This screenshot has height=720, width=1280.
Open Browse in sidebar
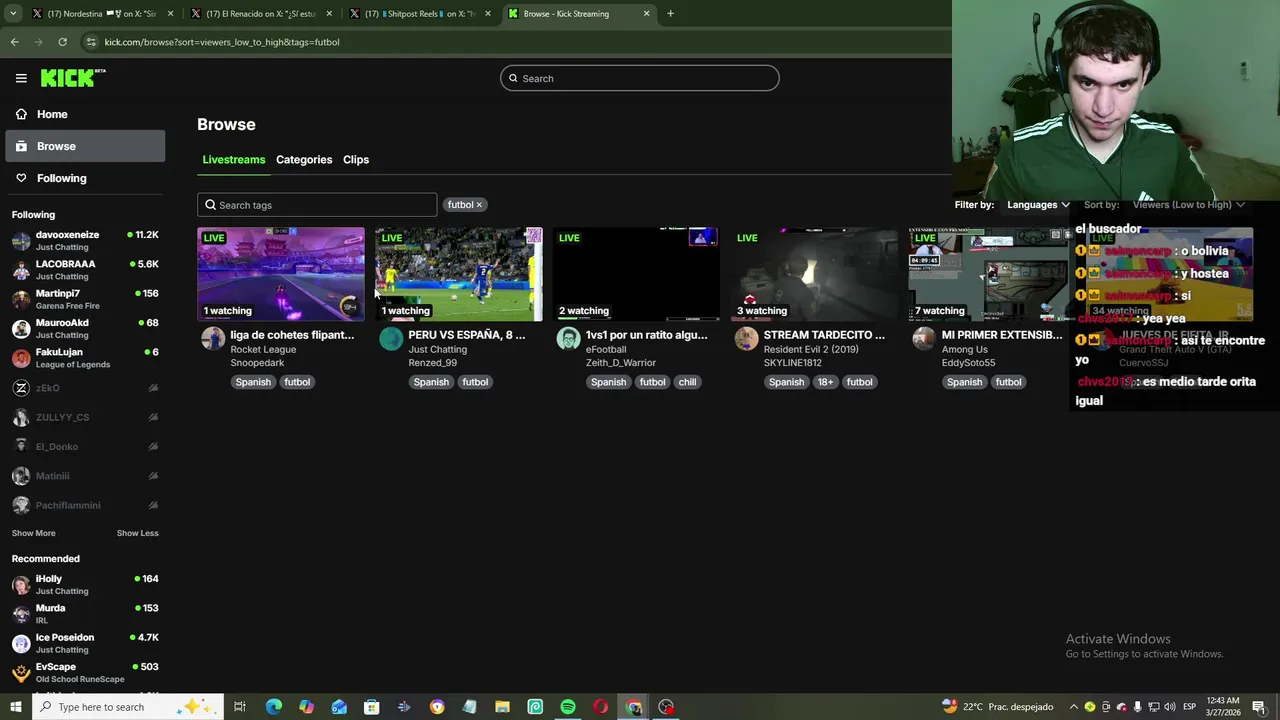tap(85, 146)
